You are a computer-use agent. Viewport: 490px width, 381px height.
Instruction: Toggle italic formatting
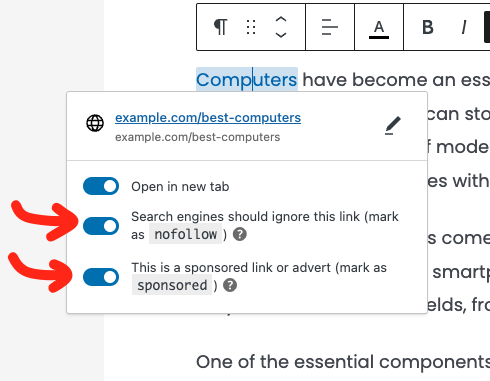(x=464, y=27)
